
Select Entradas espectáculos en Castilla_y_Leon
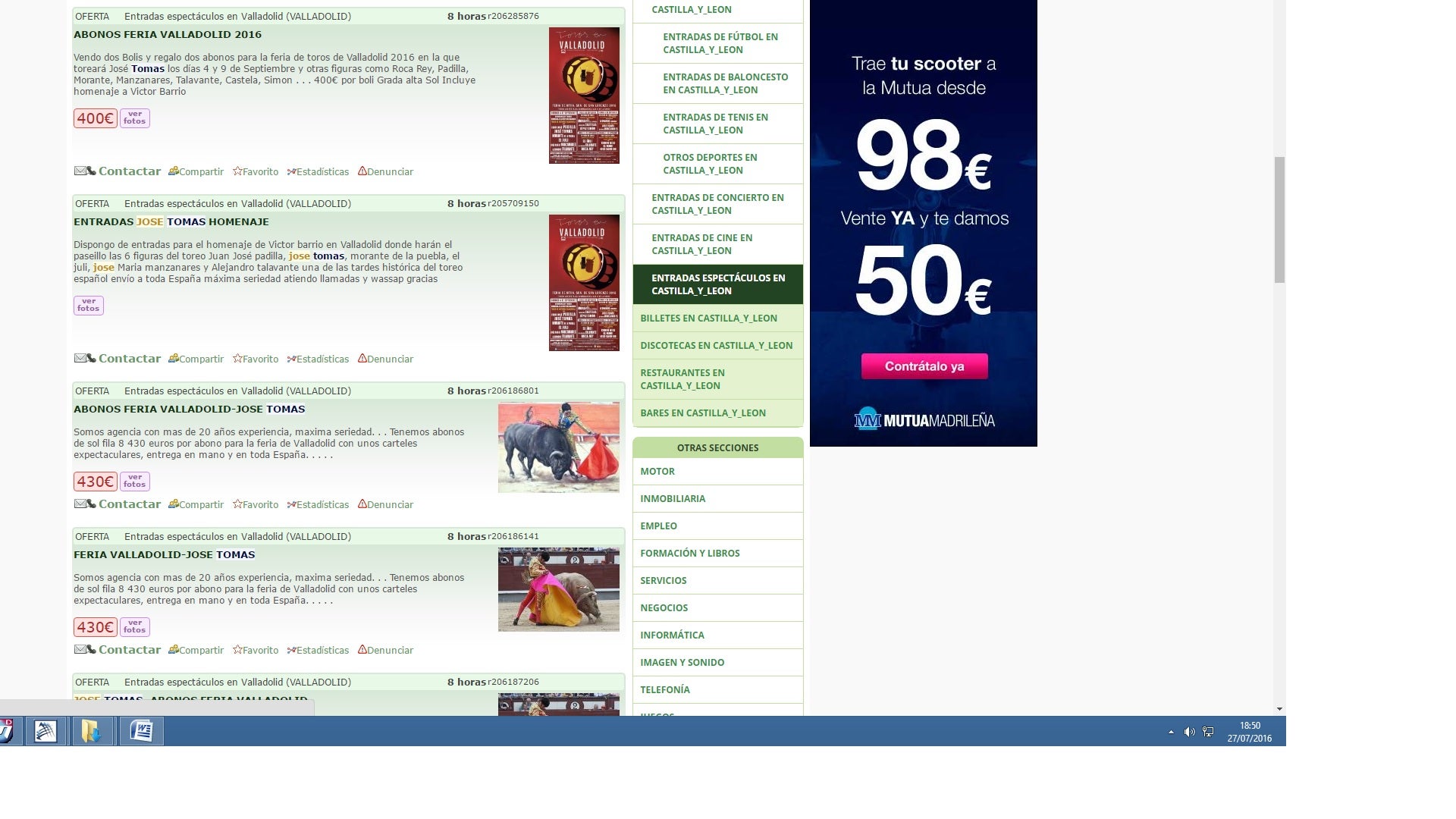point(718,284)
